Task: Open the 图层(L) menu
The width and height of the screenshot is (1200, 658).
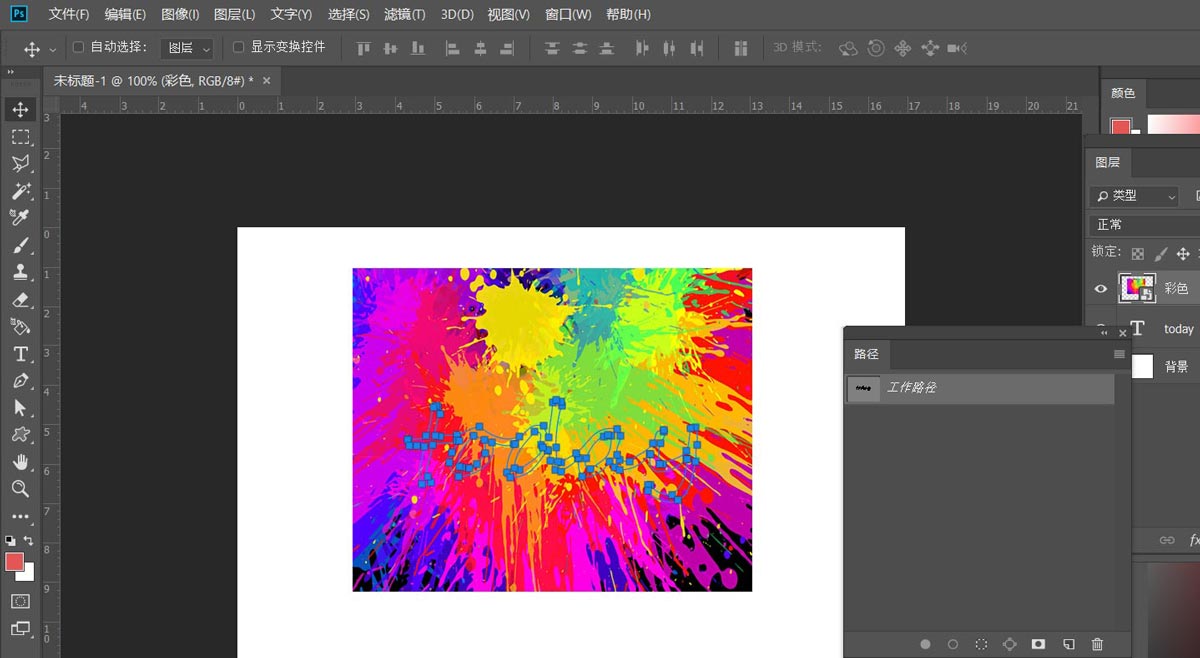Action: [x=234, y=15]
